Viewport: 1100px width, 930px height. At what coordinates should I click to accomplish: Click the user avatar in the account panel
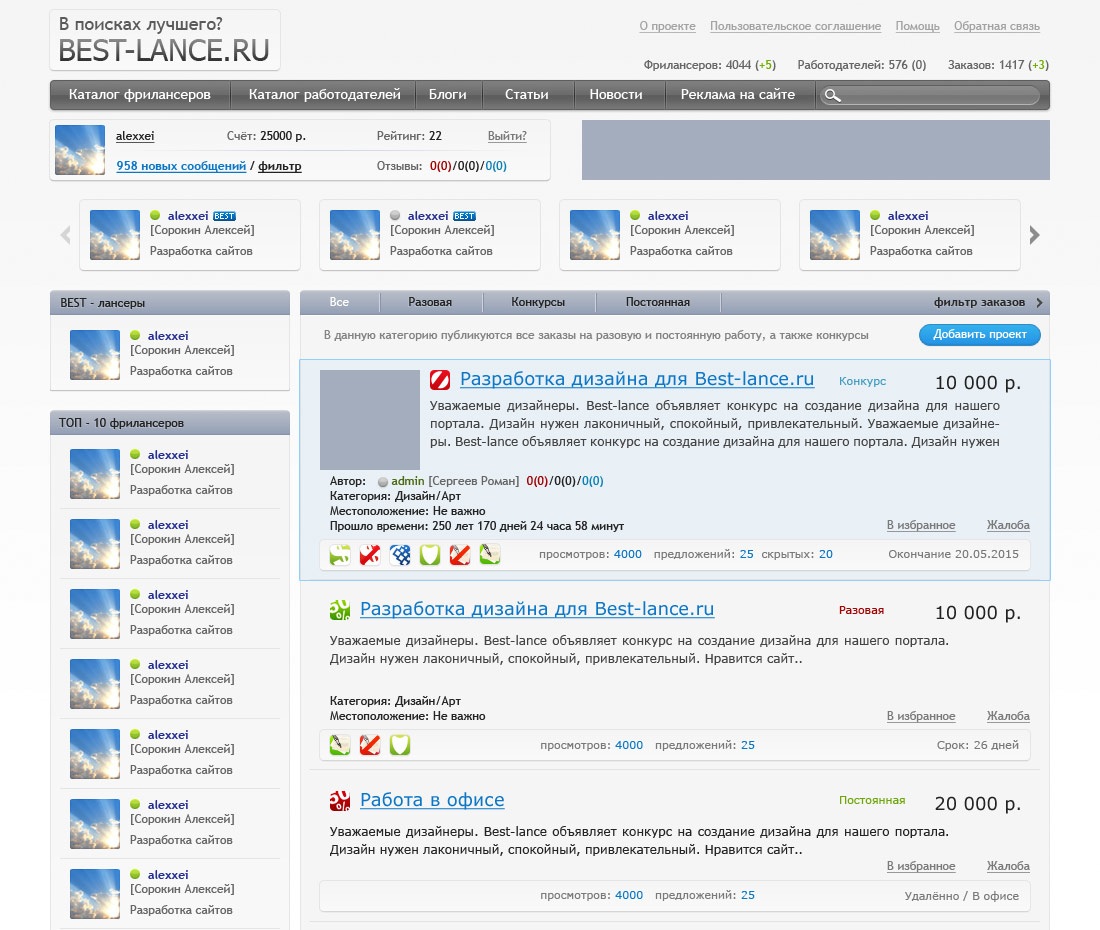pos(80,150)
